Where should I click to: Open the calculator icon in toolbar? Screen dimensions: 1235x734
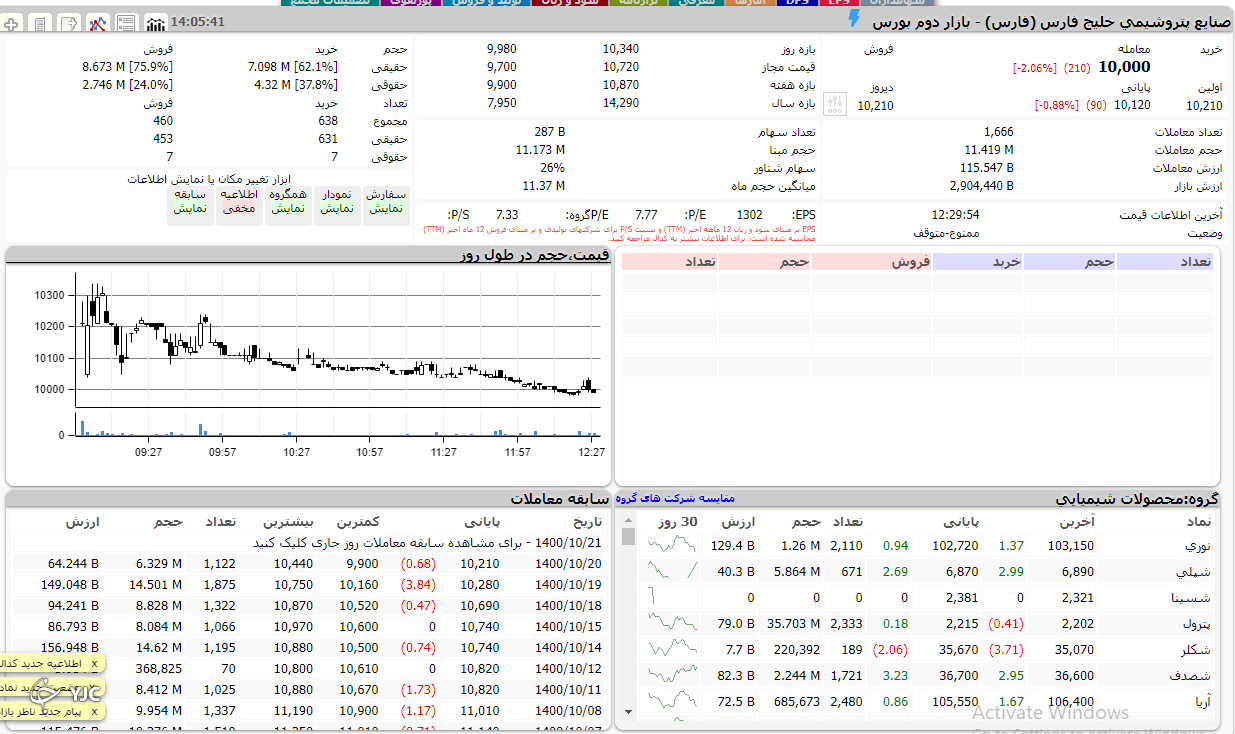pos(40,23)
